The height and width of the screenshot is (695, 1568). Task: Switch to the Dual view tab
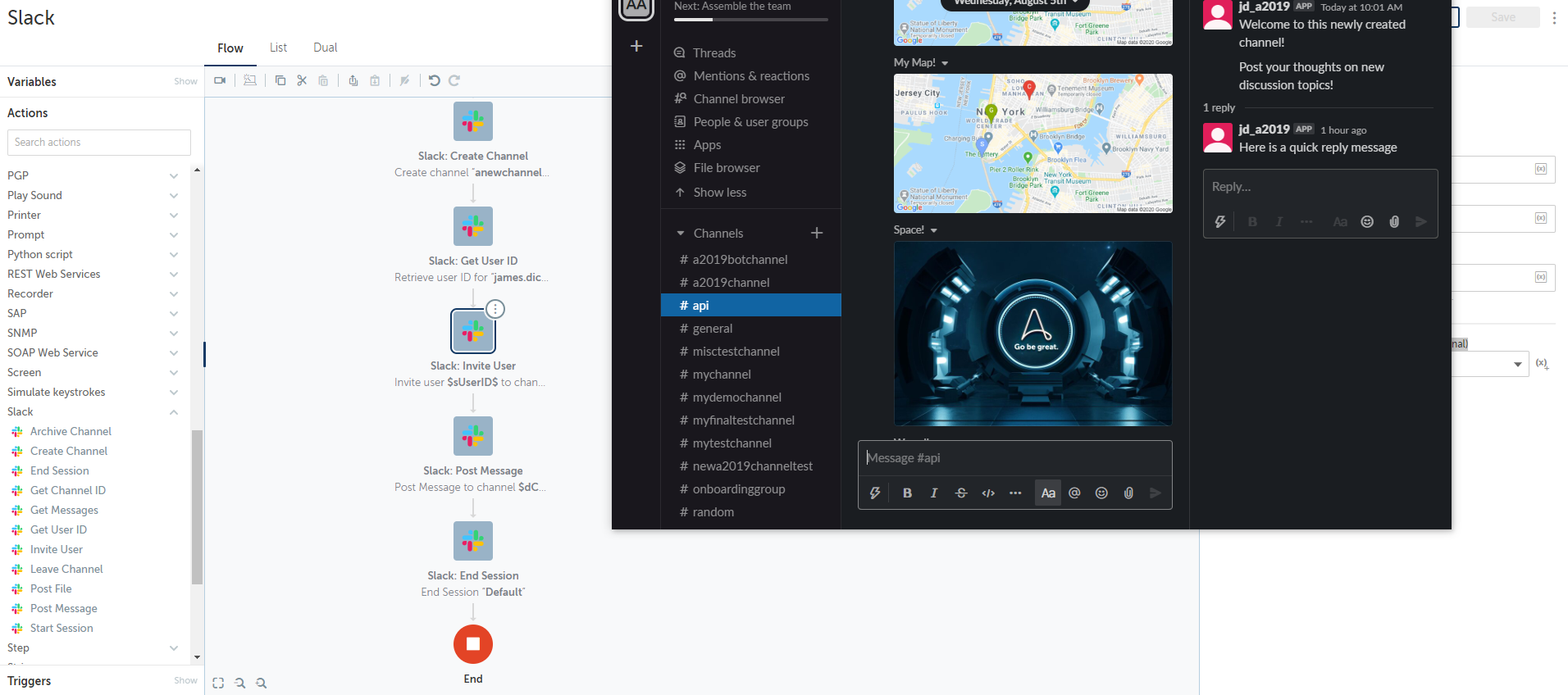(x=325, y=48)
